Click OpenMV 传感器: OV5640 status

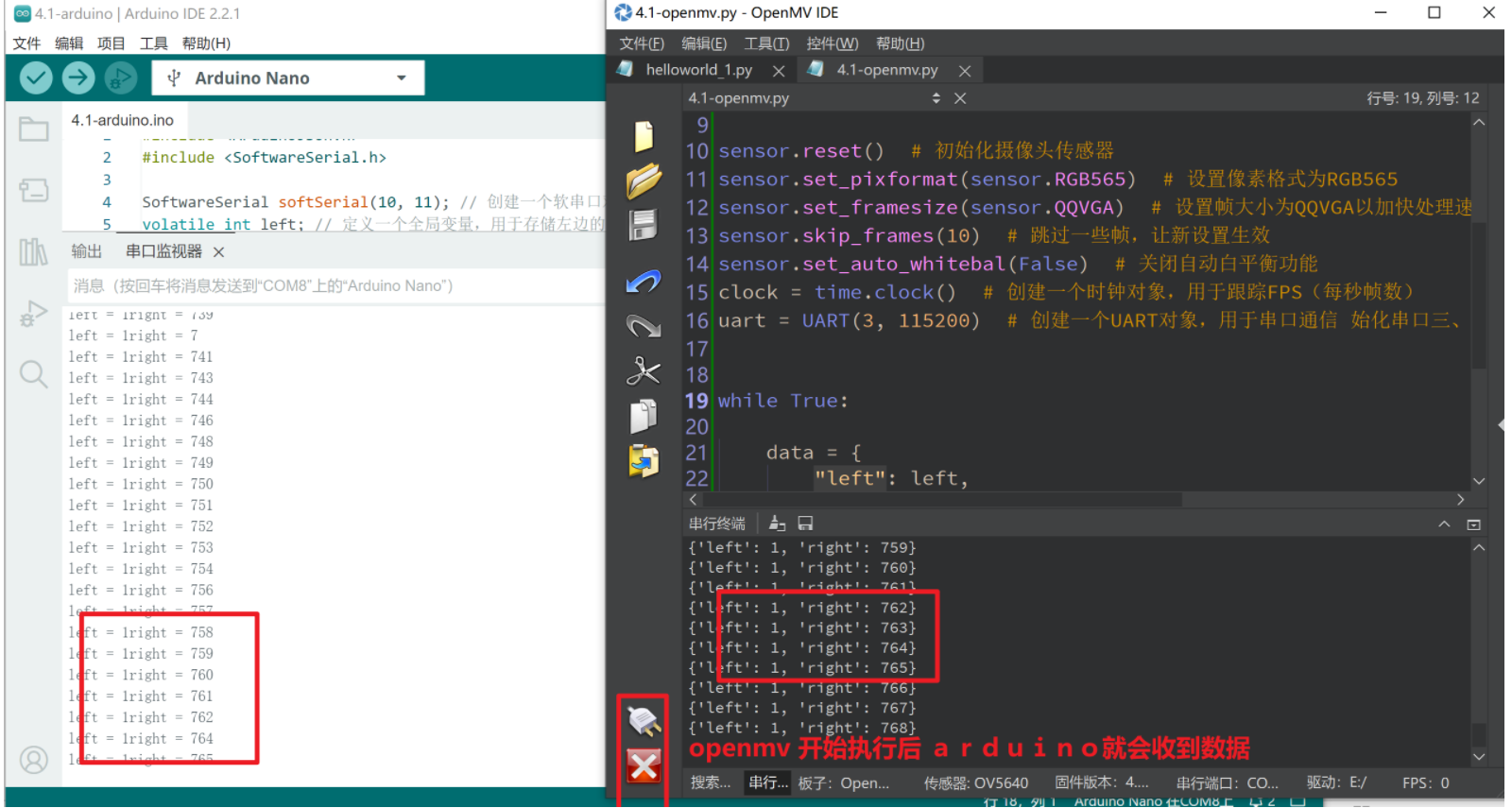tap(976, 782)
